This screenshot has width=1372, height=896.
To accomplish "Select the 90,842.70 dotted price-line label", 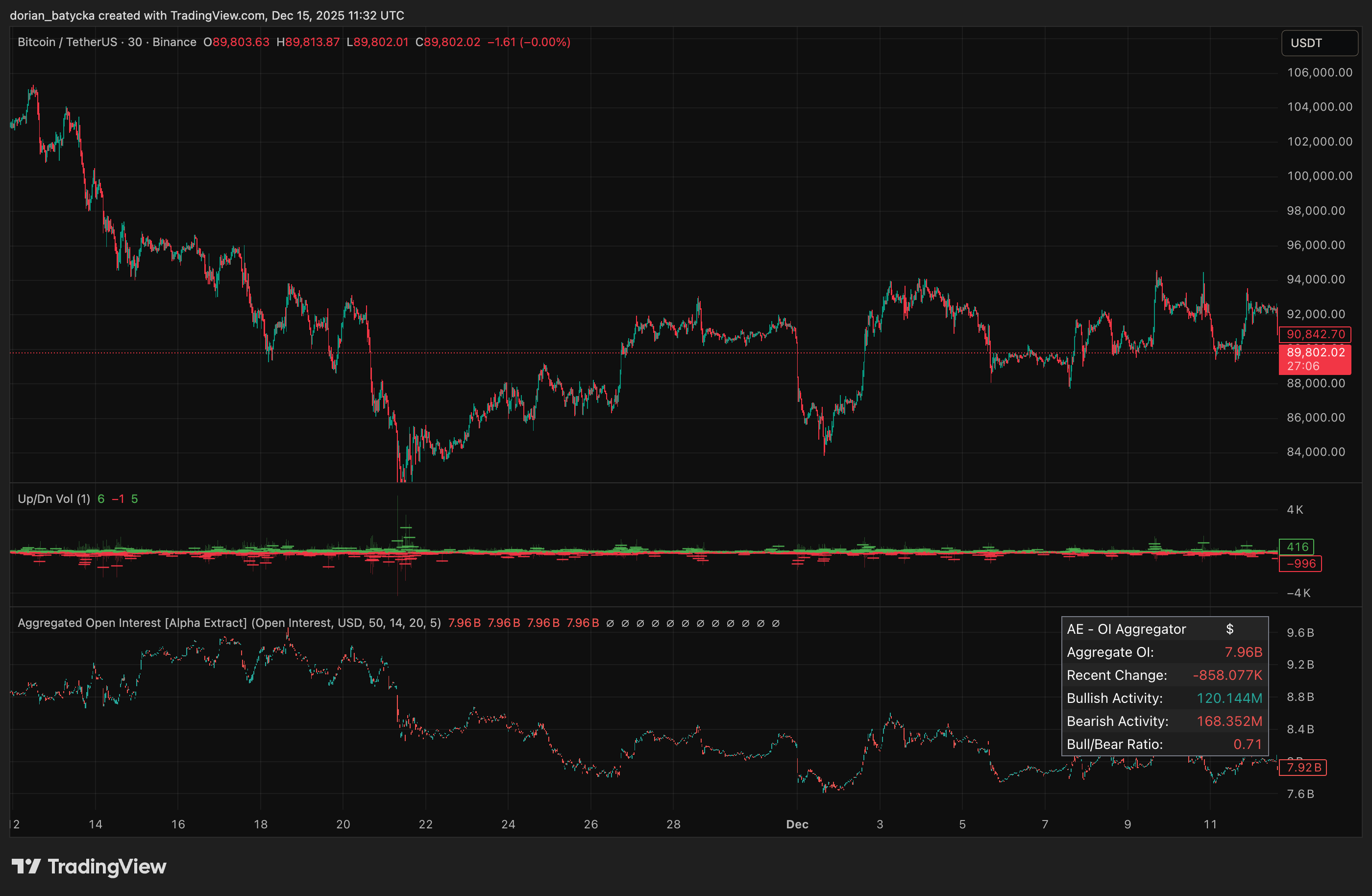I will [x=1316, y=334].
